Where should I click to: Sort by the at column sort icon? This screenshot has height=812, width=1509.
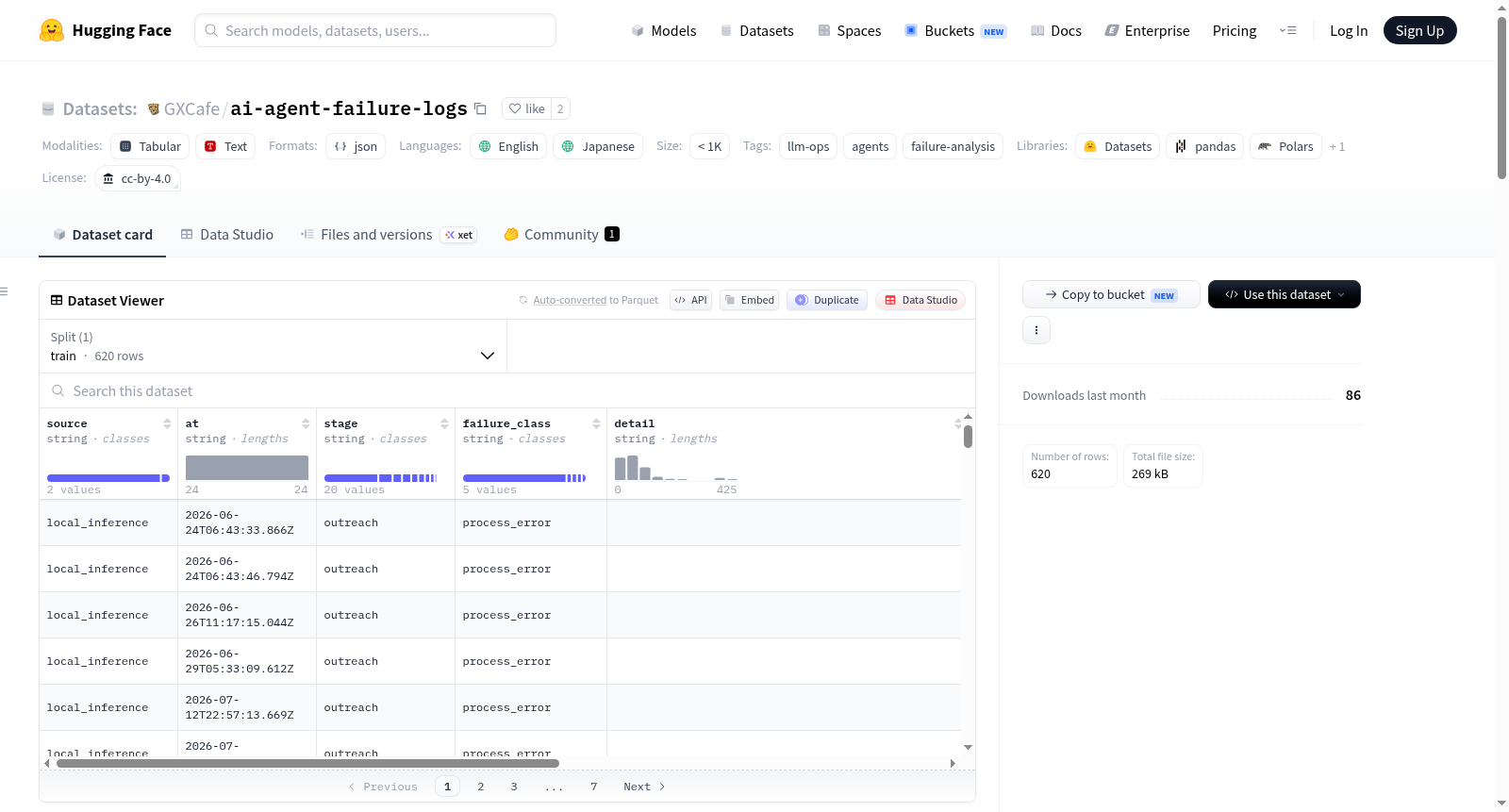tap(306, 423)
